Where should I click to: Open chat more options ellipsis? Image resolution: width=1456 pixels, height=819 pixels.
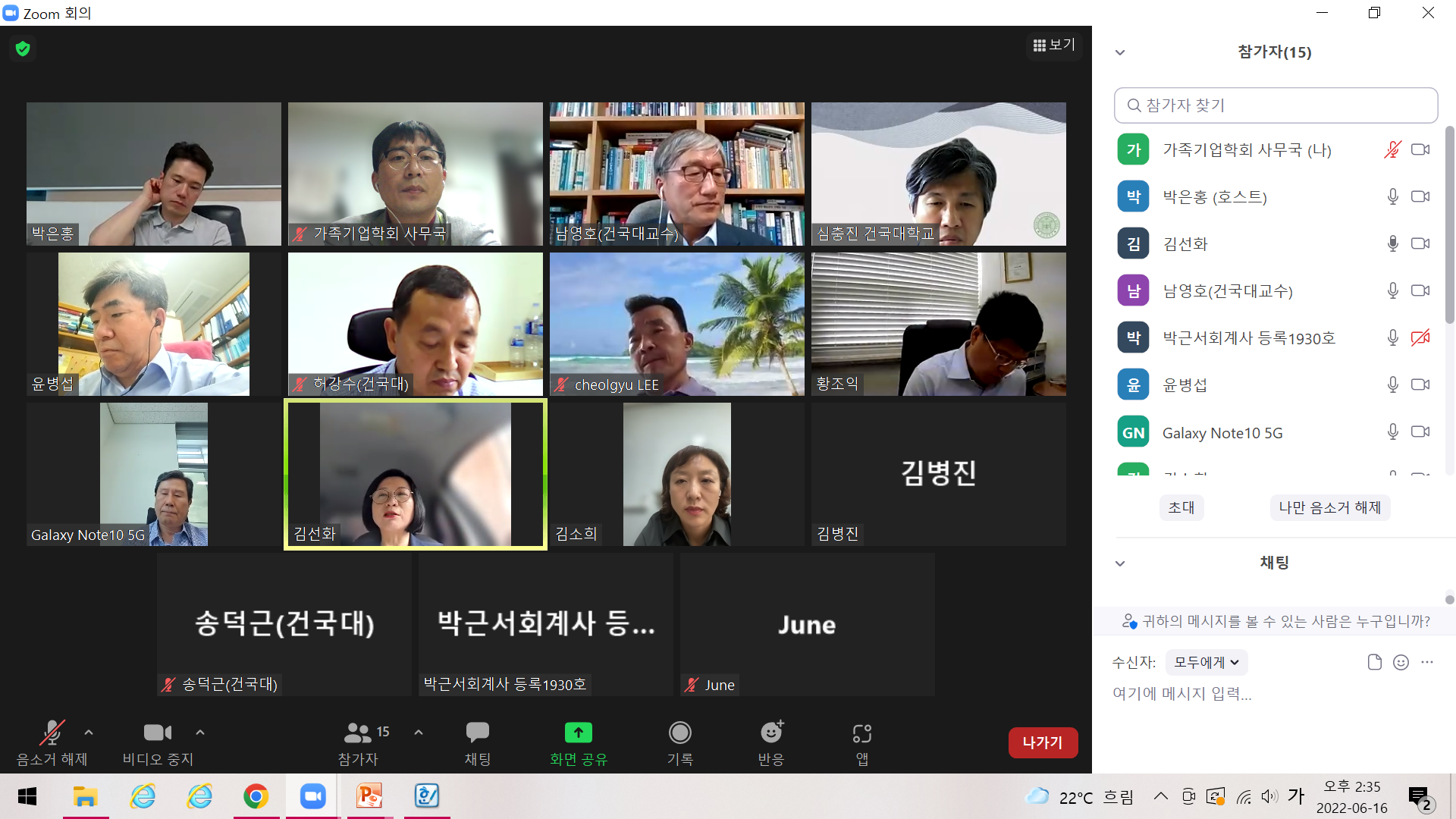pos(1427,662)
